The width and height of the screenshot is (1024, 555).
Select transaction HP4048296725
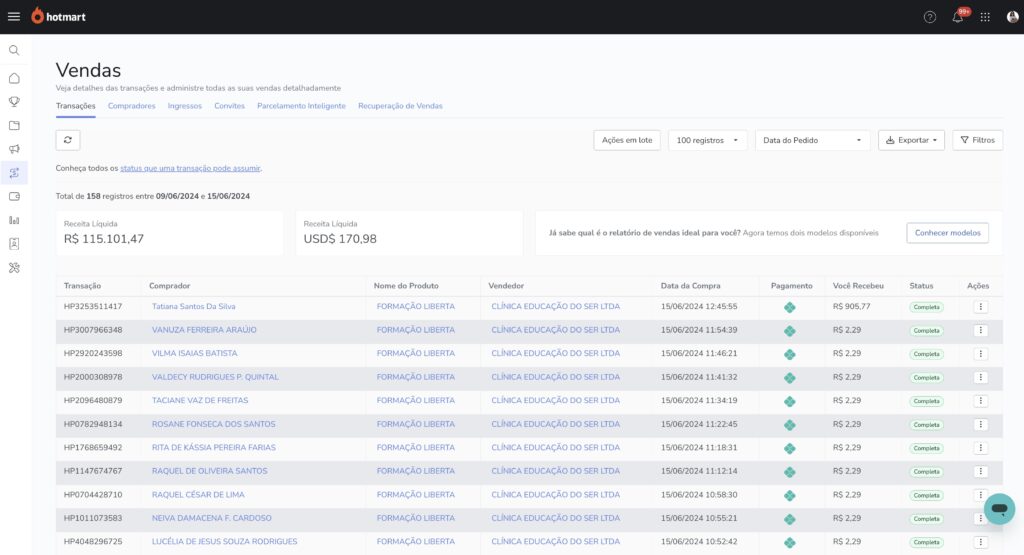click(x=93, y=541)
